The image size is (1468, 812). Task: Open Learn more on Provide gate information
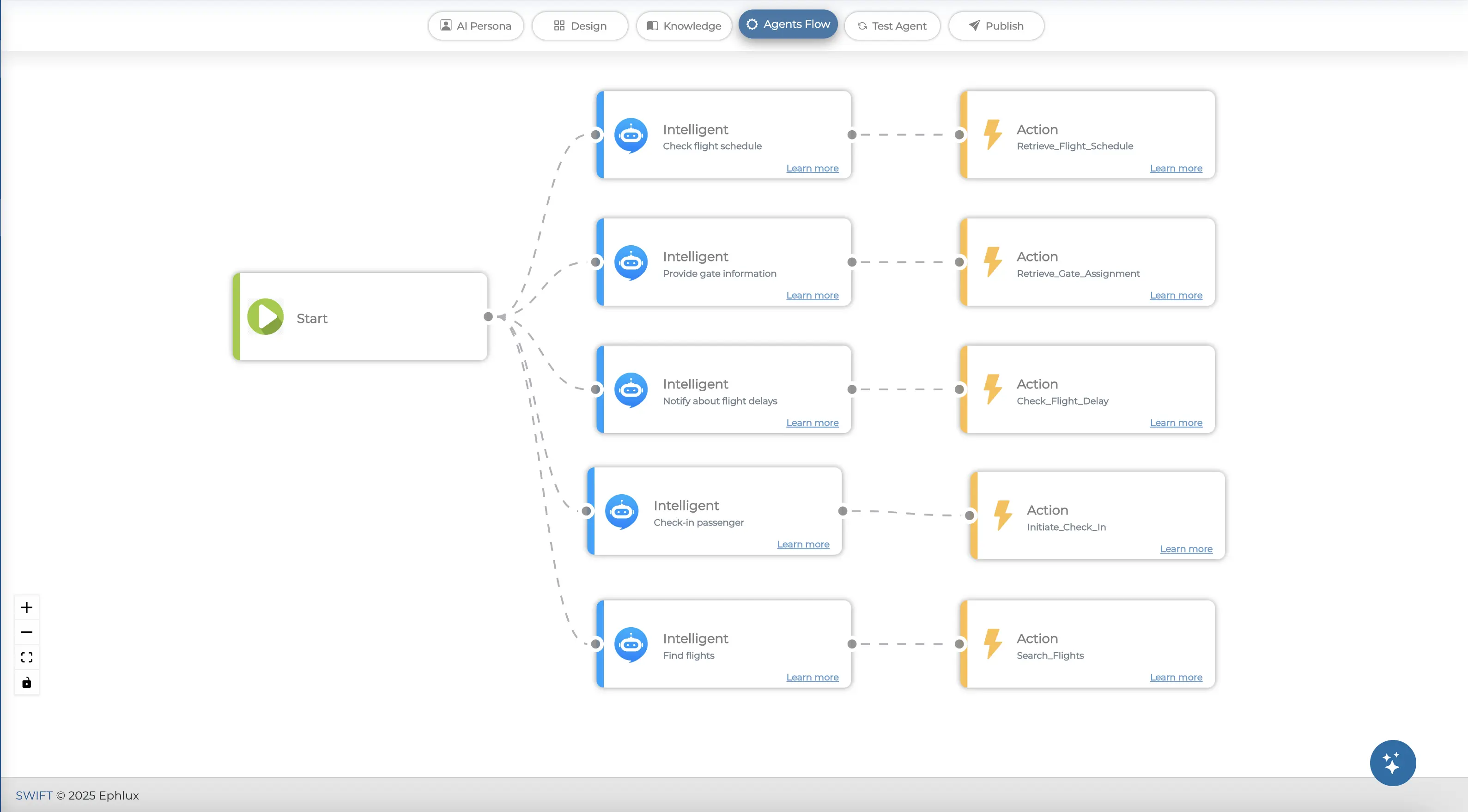tap(812, 295)
